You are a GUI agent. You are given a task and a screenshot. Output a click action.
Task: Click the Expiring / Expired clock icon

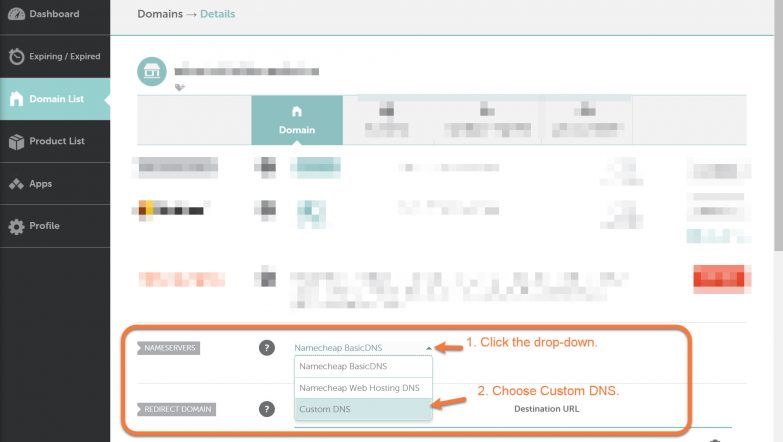click(x=16, y=57)
